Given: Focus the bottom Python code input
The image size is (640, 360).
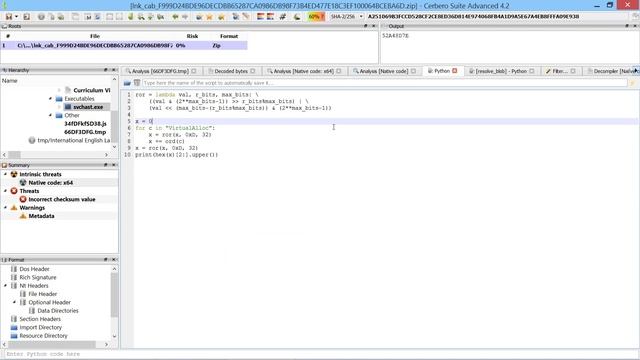Looking at the screenshot, I should point(320,354).
